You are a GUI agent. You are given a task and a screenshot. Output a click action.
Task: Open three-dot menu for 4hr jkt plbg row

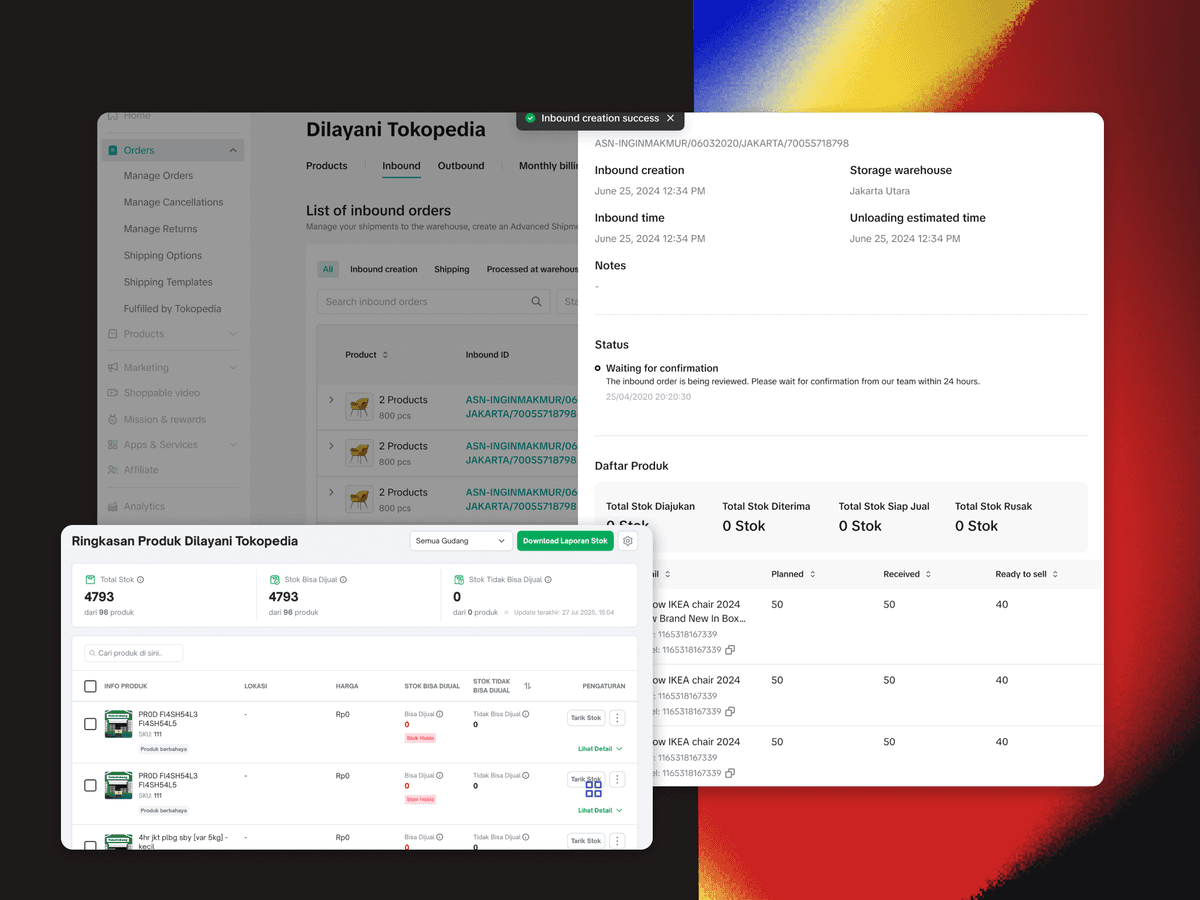tap(617, 841)
